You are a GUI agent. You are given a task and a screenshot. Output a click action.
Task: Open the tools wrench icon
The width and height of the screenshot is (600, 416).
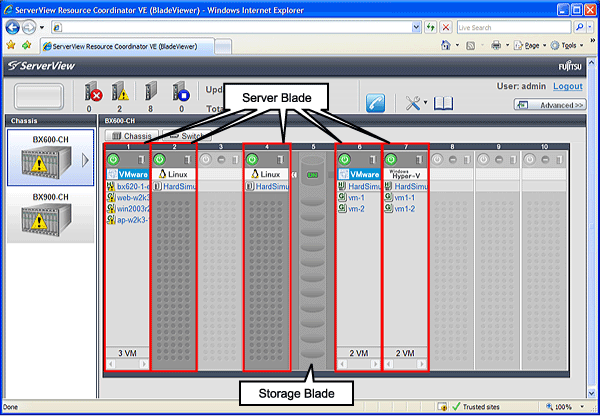[x=412, y=103]
